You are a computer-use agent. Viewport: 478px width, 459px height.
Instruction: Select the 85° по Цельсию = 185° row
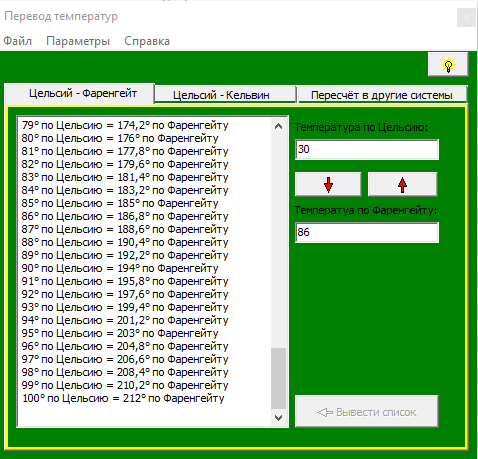pos(145,203)
